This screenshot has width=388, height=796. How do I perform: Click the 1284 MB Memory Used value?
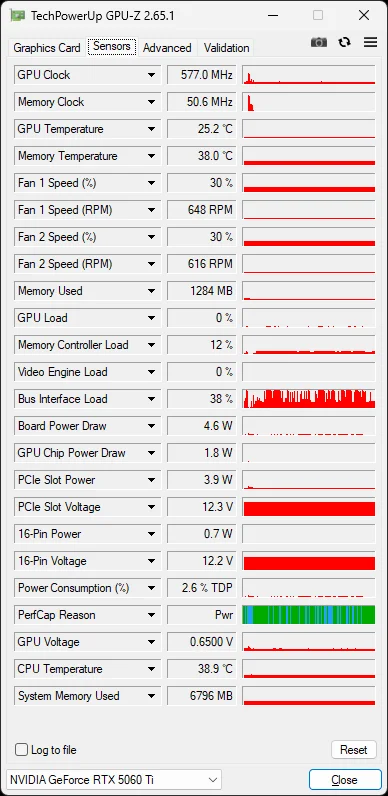(202, 291)
